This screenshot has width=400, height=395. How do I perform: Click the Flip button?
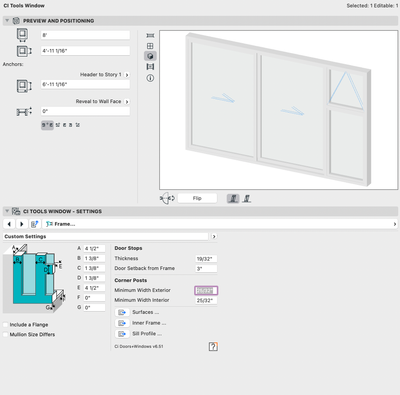[x=197, y=198]
